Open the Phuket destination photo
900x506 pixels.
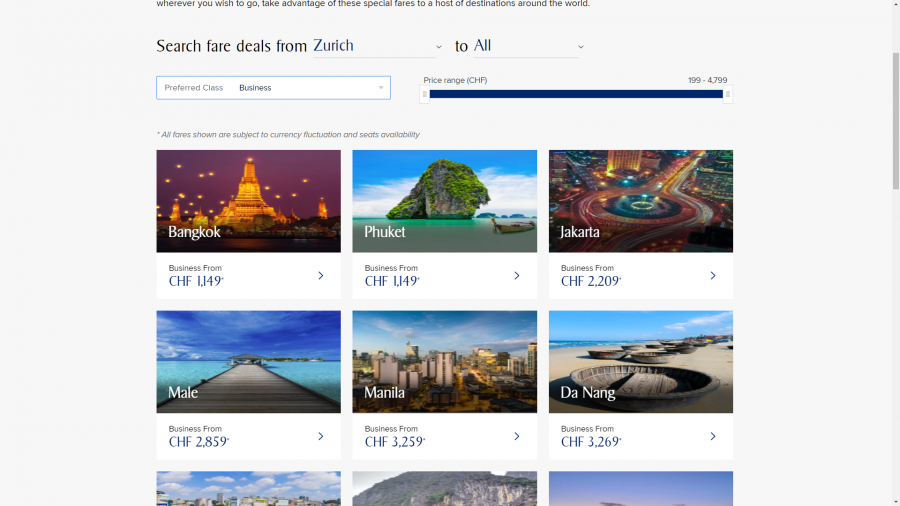445,201
